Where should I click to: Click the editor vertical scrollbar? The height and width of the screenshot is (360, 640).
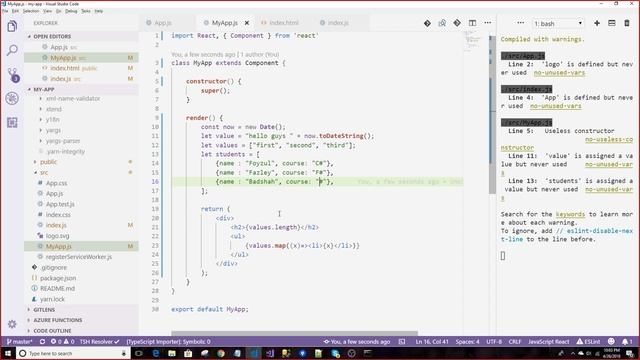pos(492,114)
